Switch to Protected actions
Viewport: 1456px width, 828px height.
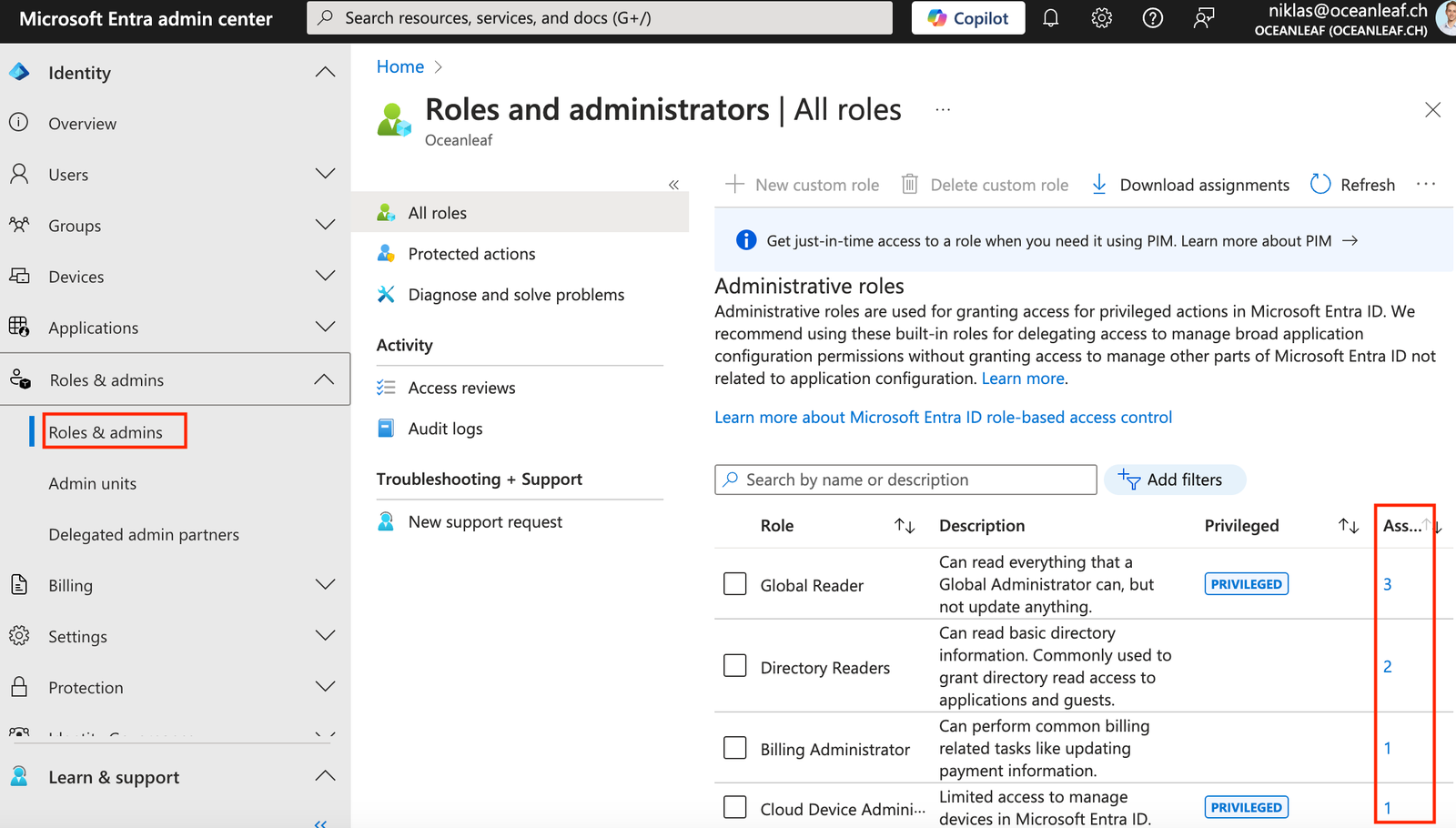point(470,253)
